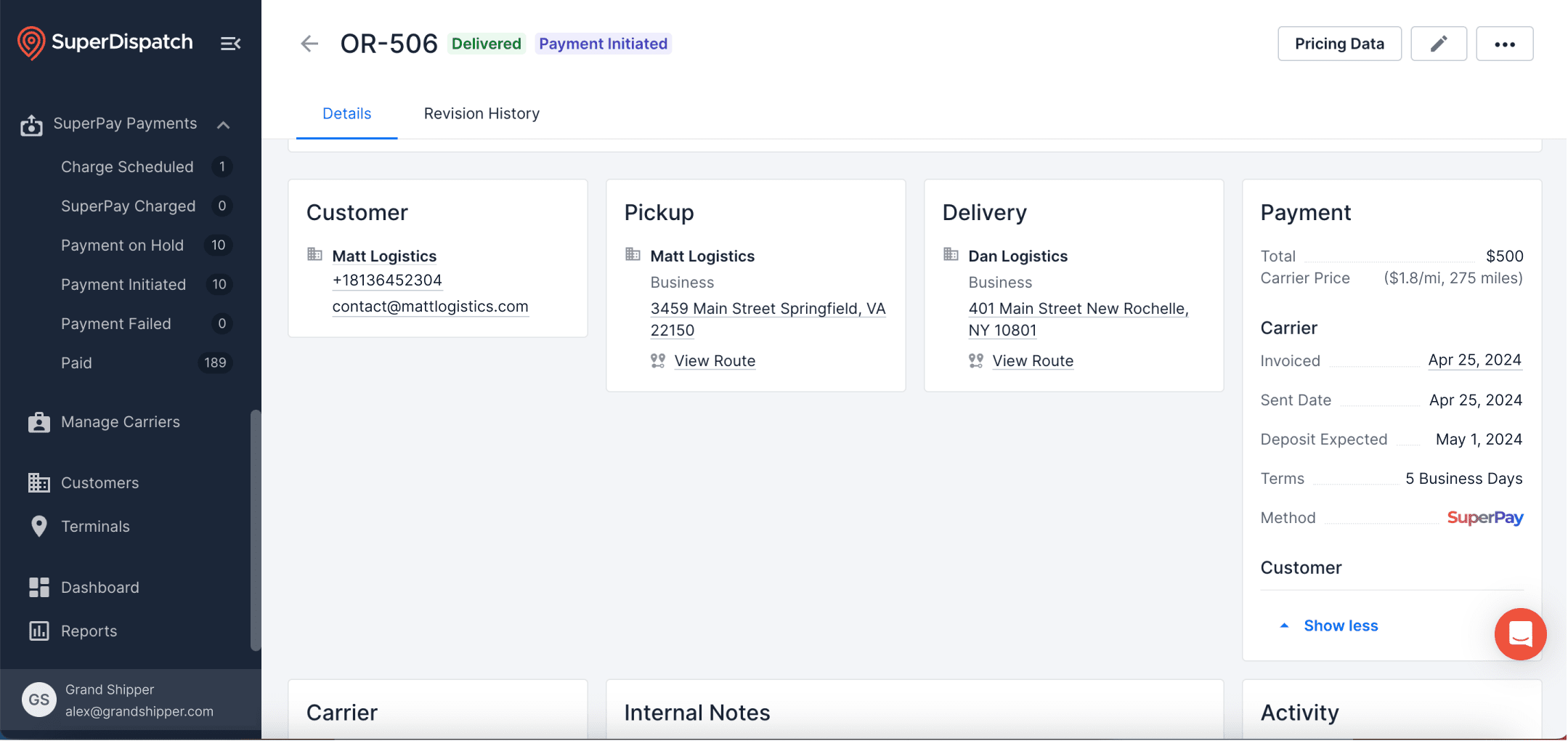Select Paid with 189 payments
The image size is (1568, 741).
pyautogui.click(x=76, y=363)
